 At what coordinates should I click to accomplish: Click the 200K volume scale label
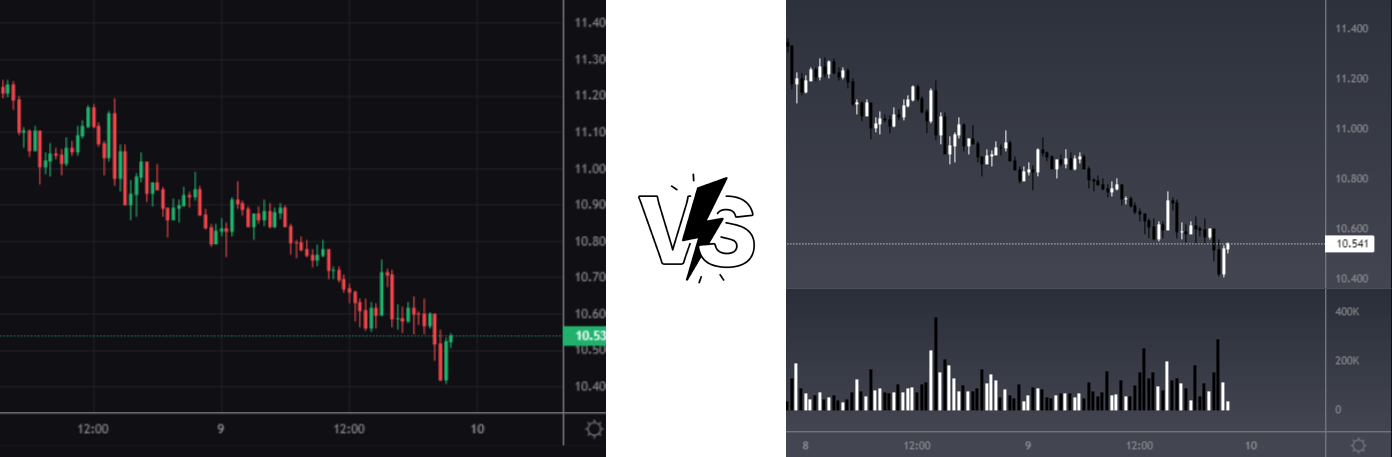pos(1347,361)
